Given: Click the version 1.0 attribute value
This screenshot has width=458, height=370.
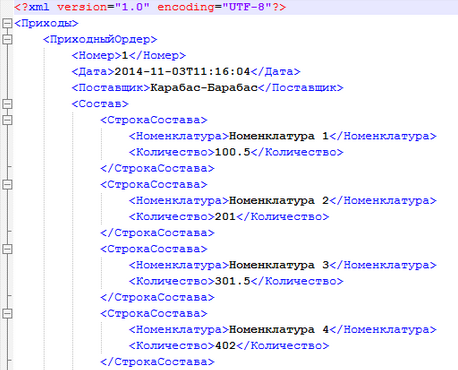Looking at the screenshot, I should click(132, 7).
